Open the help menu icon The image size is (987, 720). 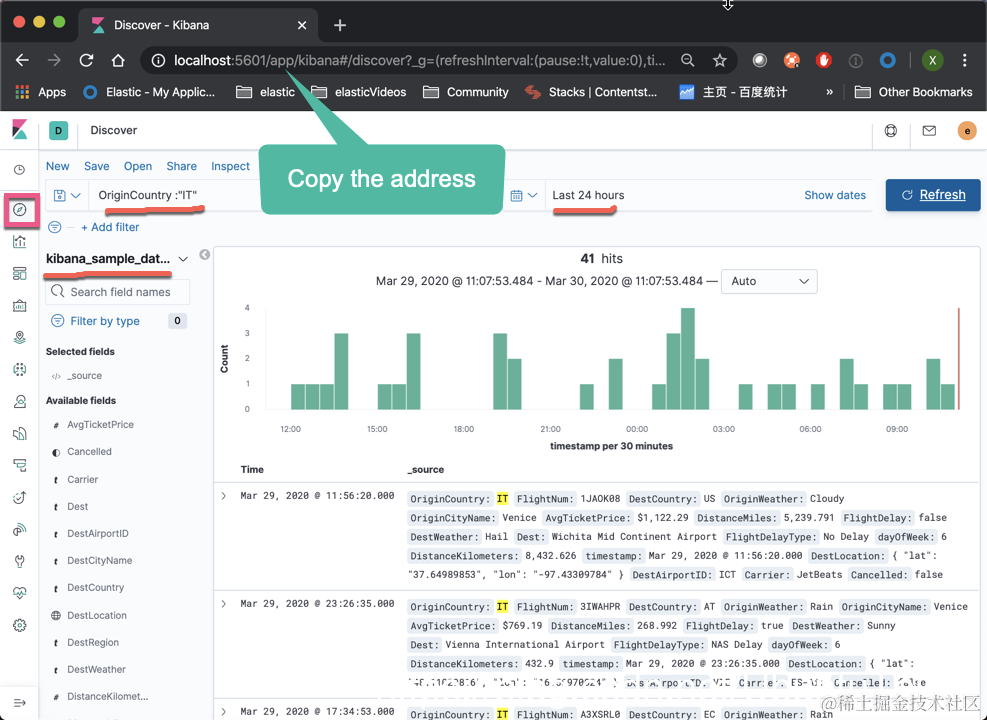coord(891,131)
